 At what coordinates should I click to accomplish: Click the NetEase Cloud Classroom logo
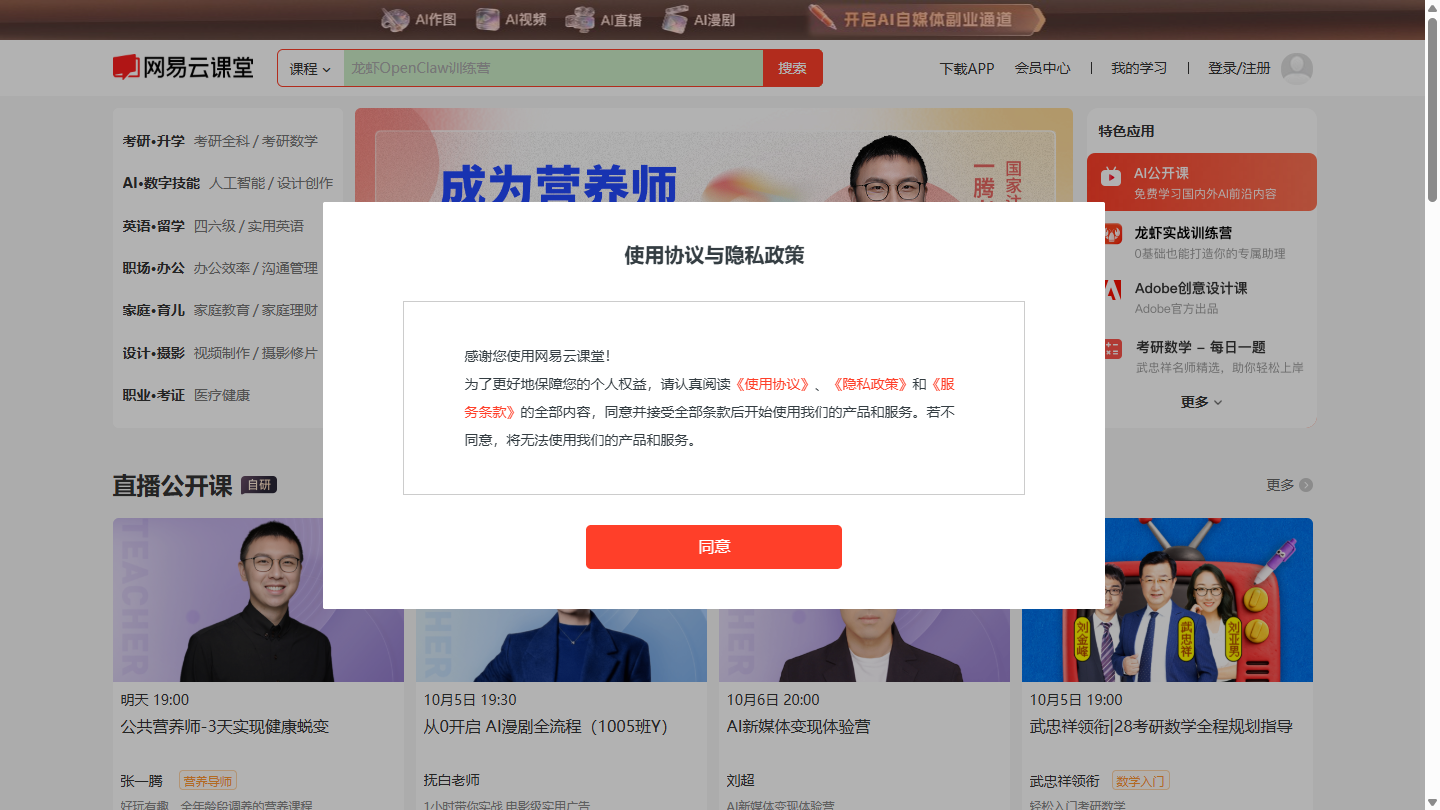coord(183,68)
